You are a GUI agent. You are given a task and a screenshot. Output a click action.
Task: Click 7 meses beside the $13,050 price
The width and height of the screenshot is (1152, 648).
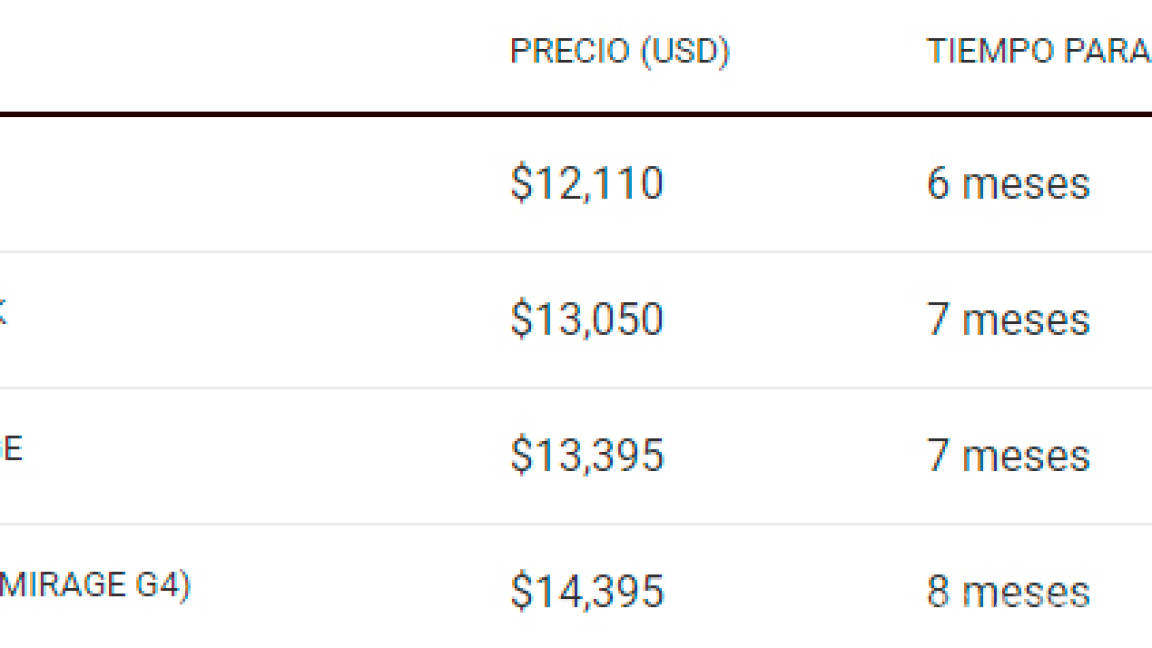[x=1008, y=320]
